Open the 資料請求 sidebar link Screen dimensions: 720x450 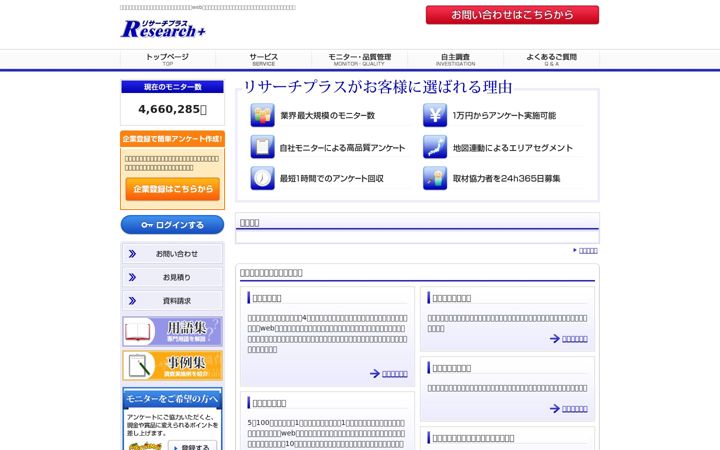172,301
